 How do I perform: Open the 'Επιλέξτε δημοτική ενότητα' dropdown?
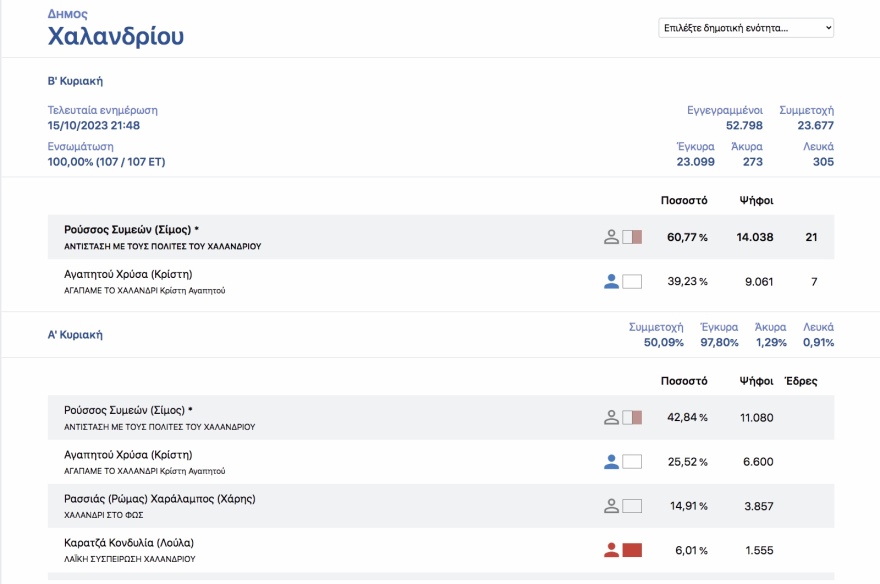point(746,28)
